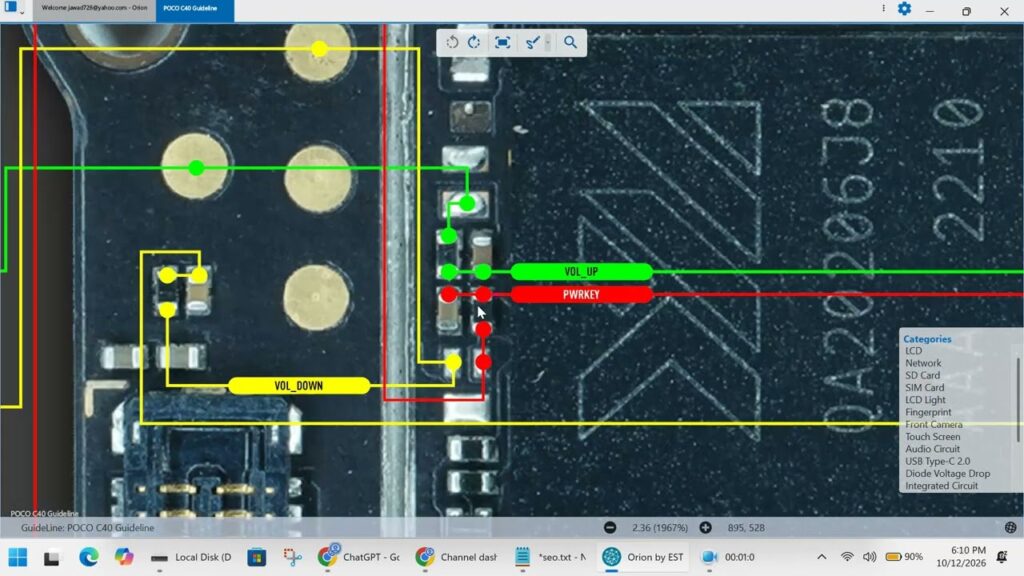Open the SD Card category

pos(922,376)
